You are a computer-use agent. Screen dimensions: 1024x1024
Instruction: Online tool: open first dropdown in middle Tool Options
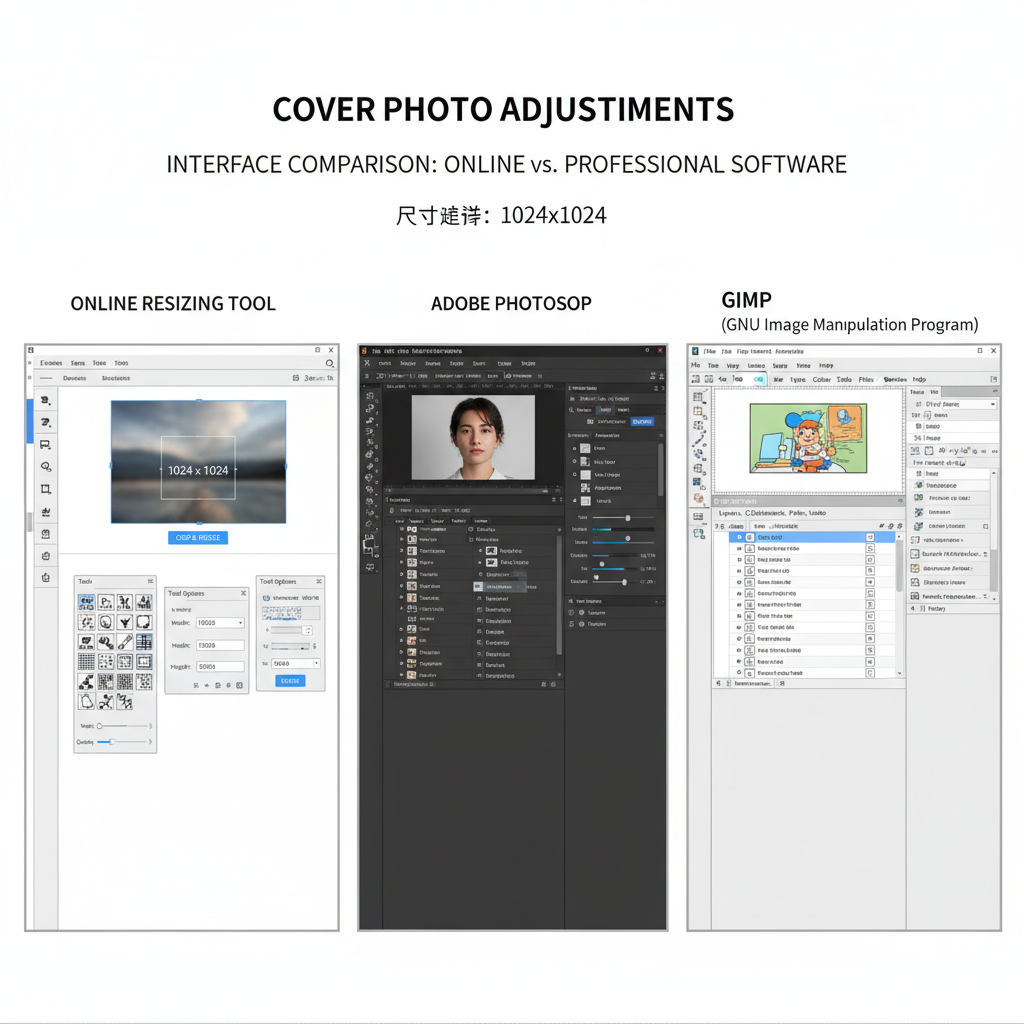click(x=220, y=623)
